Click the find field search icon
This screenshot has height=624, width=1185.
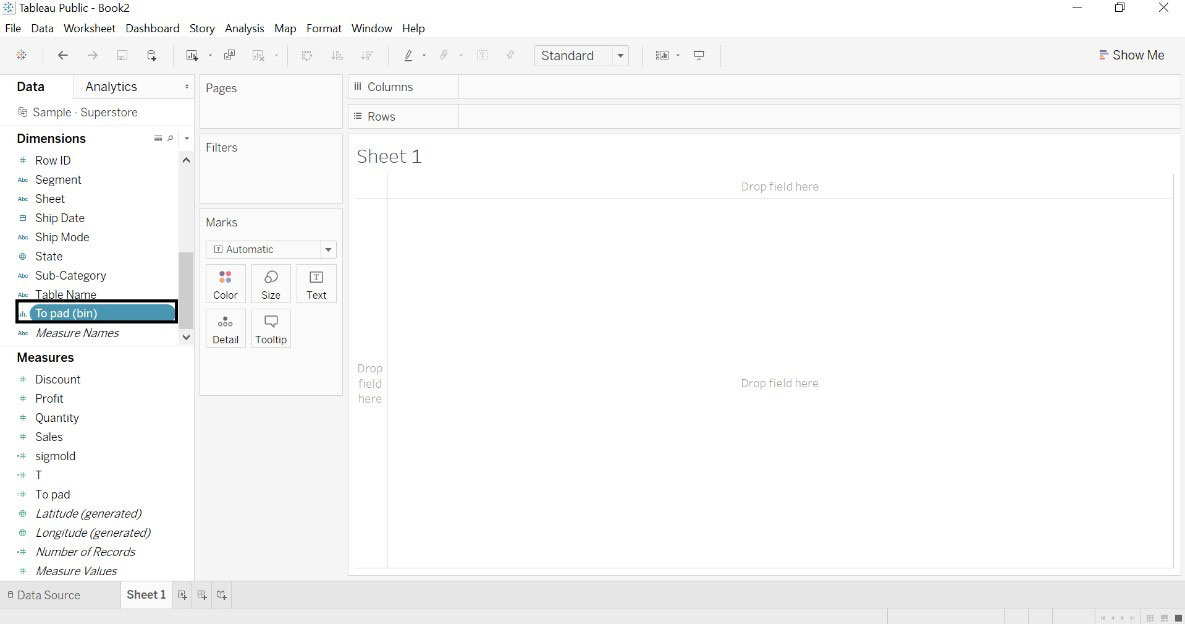[171, 138]
